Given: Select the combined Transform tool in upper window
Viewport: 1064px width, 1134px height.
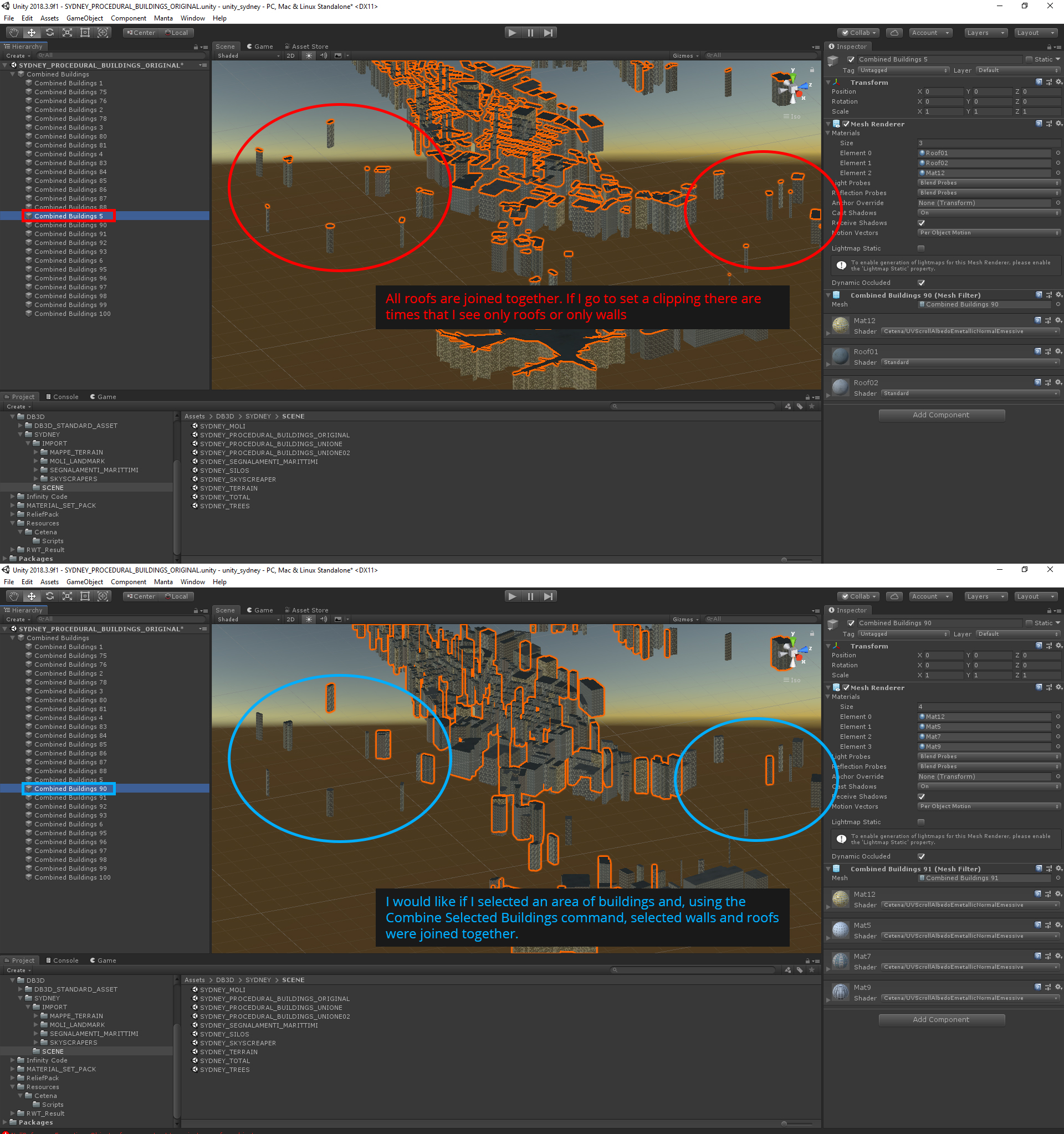Looking at the screenshot, I should 103,33.
